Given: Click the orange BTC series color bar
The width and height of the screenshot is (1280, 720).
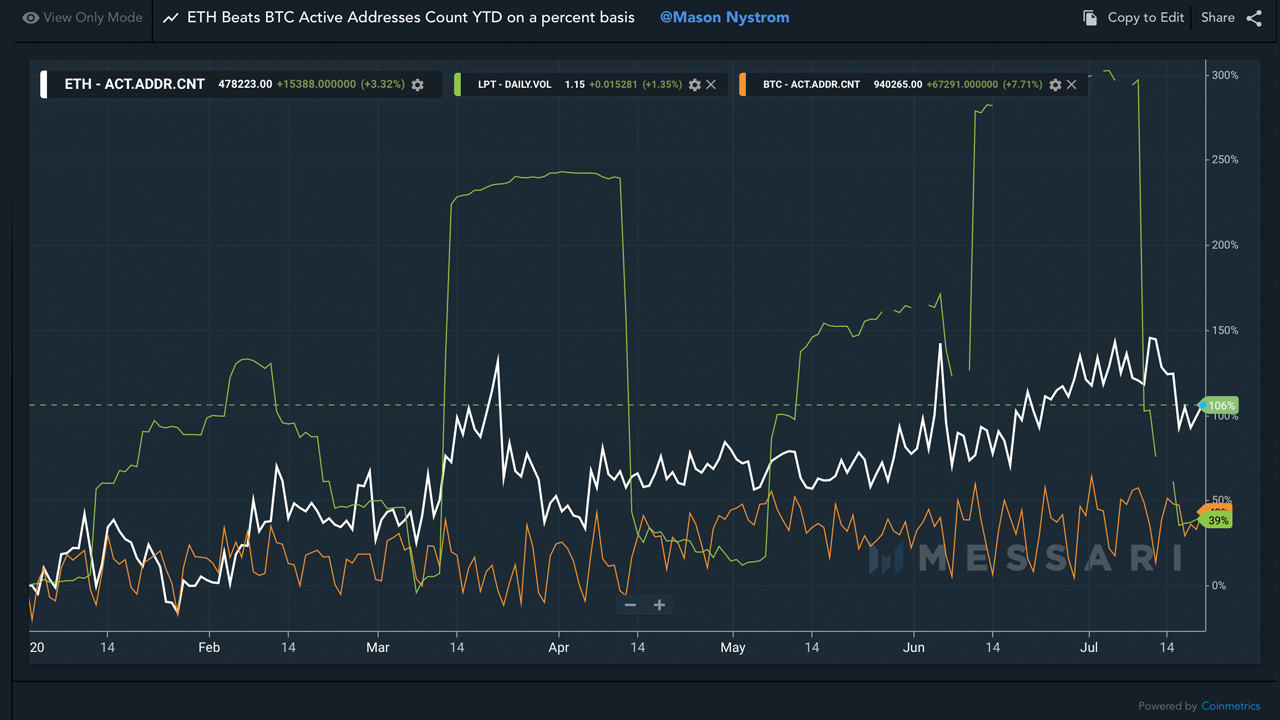Looking at the screenshot, I should pos(742,85).
